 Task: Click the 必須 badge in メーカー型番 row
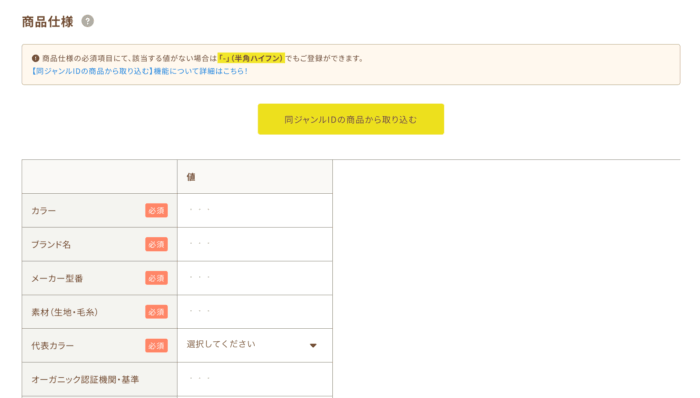click(x=156, y=278)
